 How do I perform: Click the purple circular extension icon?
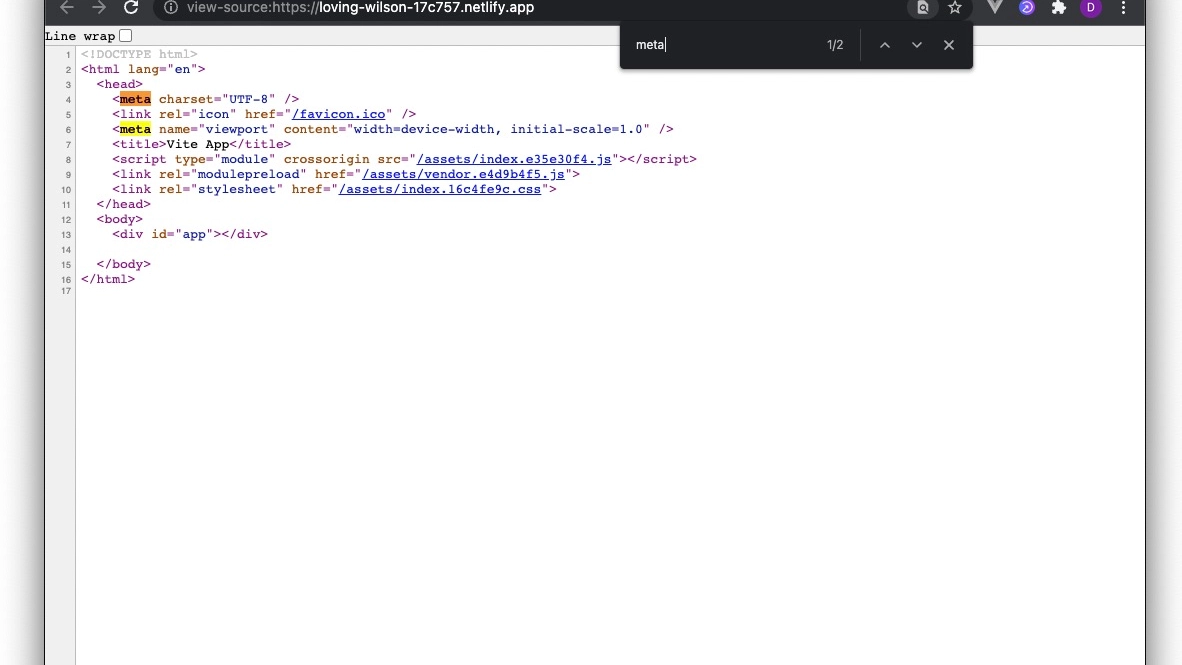(1026, 8)
